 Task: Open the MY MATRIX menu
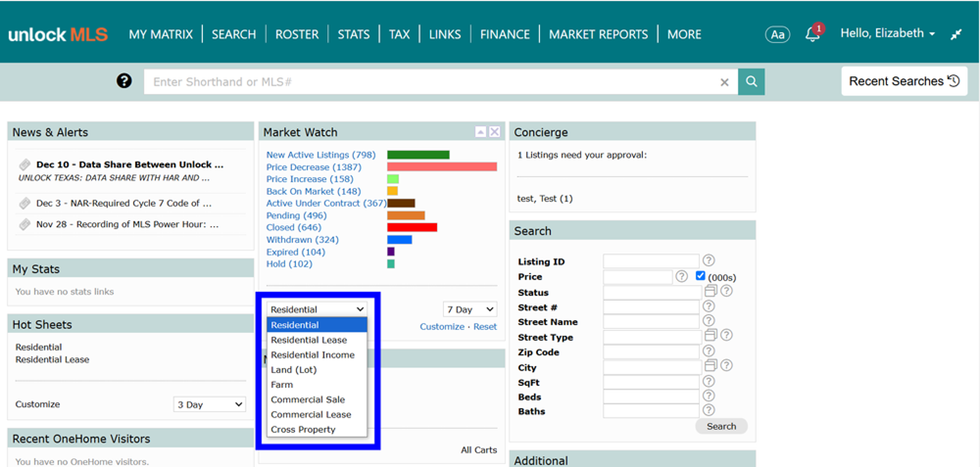tap(161, 34)
